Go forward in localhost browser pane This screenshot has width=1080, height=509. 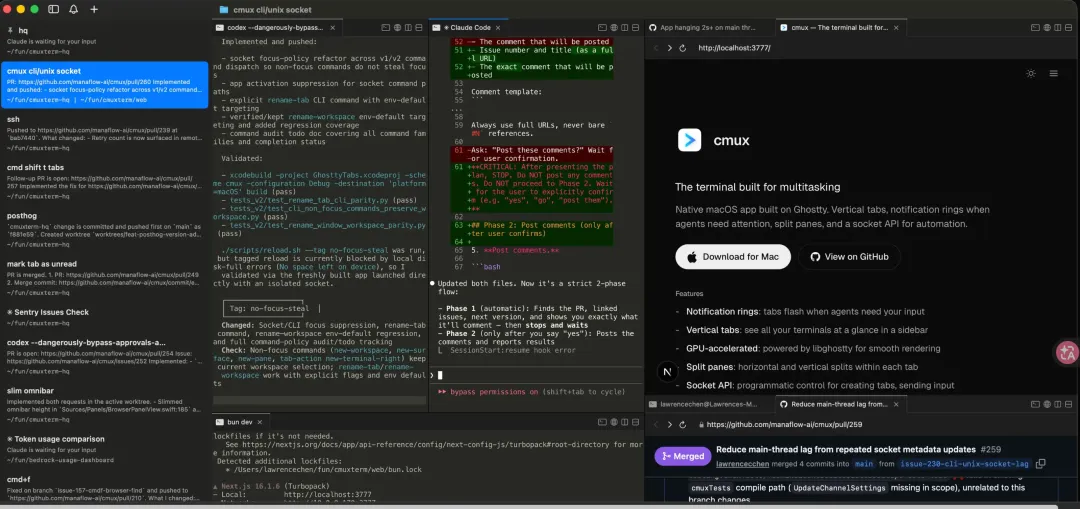point(669,48)
